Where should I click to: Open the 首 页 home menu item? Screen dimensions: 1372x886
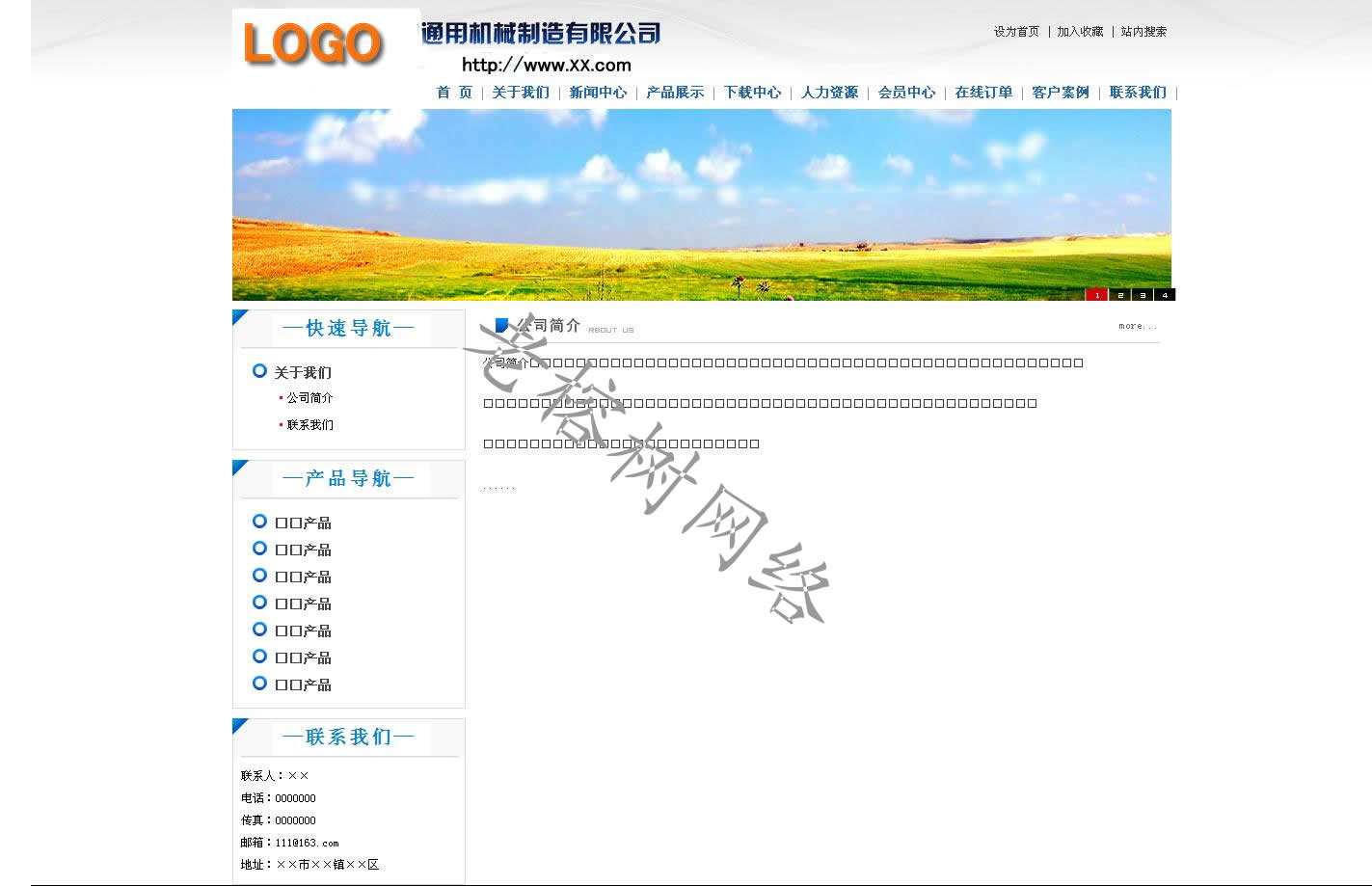tap(454, 93)
